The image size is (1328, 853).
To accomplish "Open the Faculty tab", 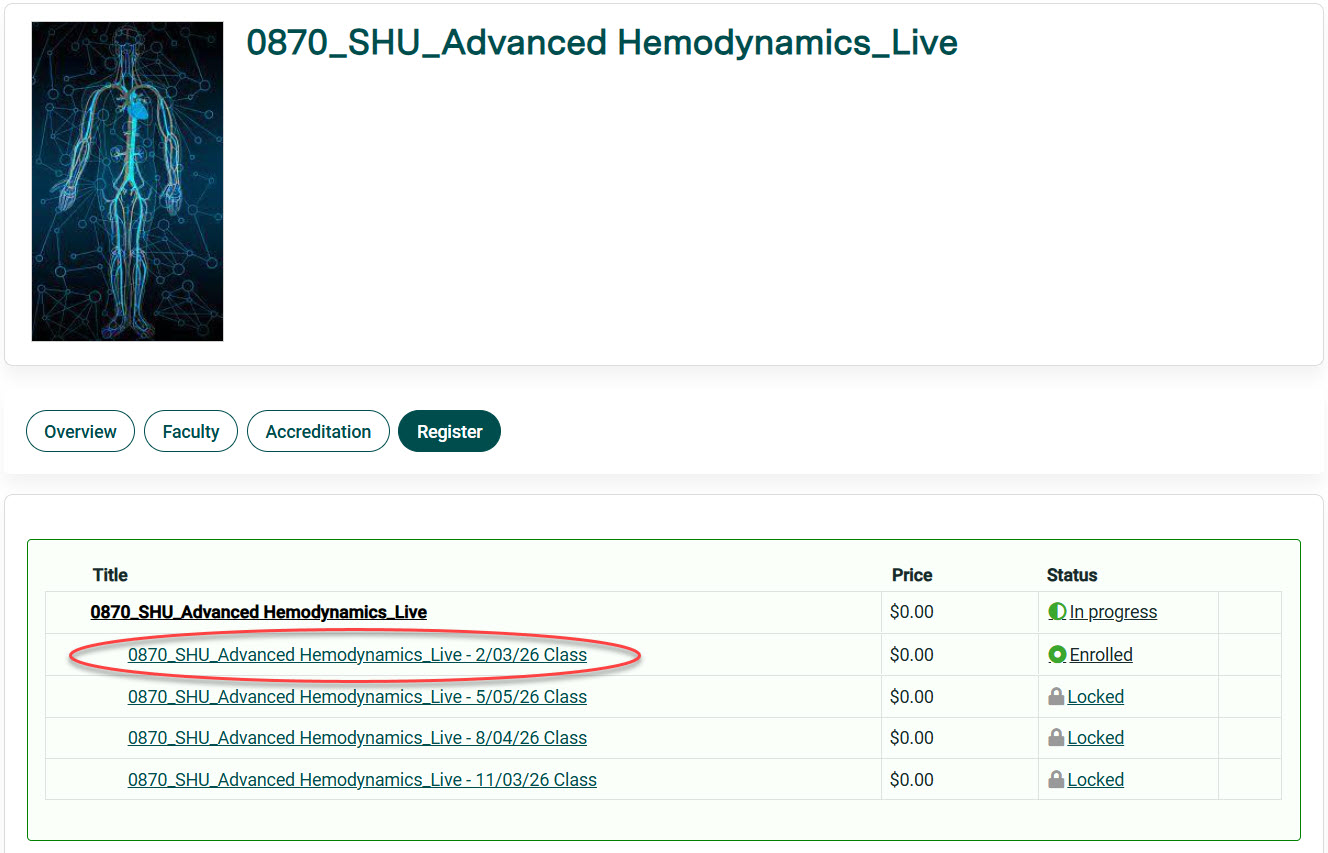I will [190, 431].
